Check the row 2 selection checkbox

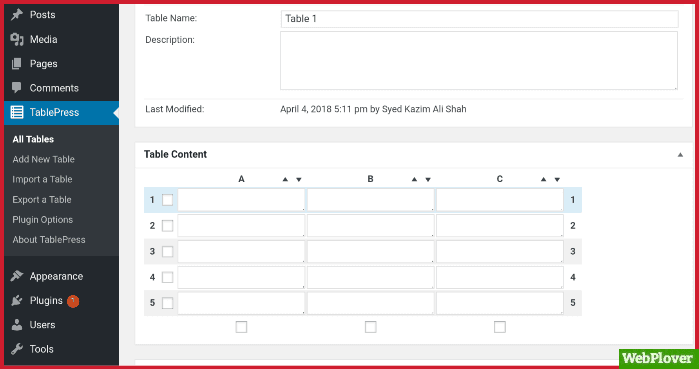[168, 226]
